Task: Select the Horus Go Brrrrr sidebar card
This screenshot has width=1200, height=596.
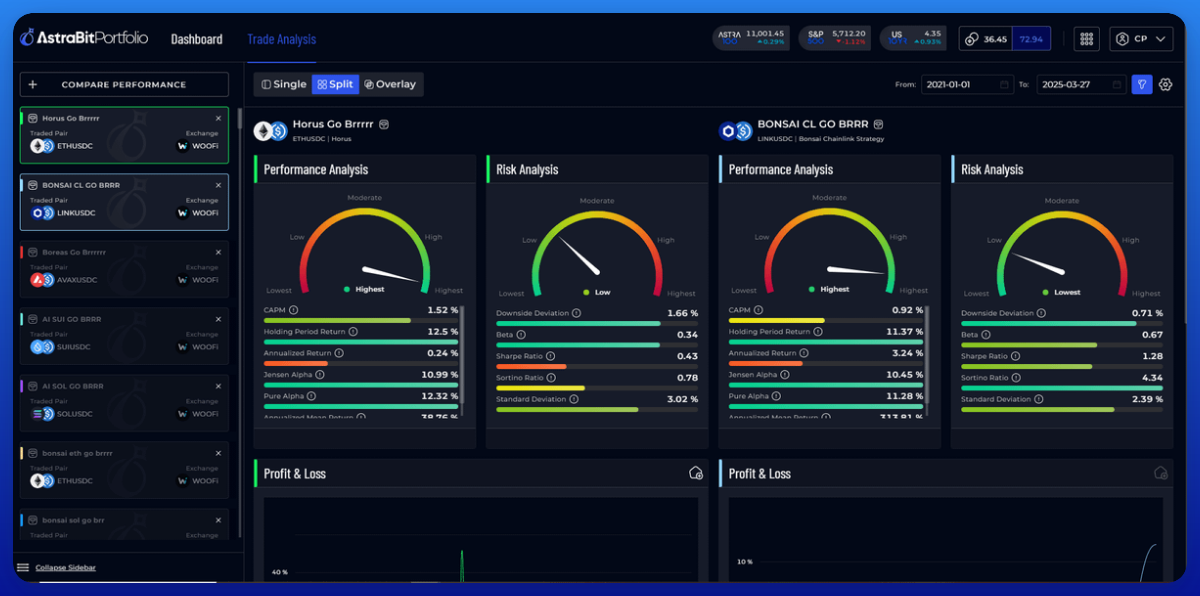Action: coord(124,135)
